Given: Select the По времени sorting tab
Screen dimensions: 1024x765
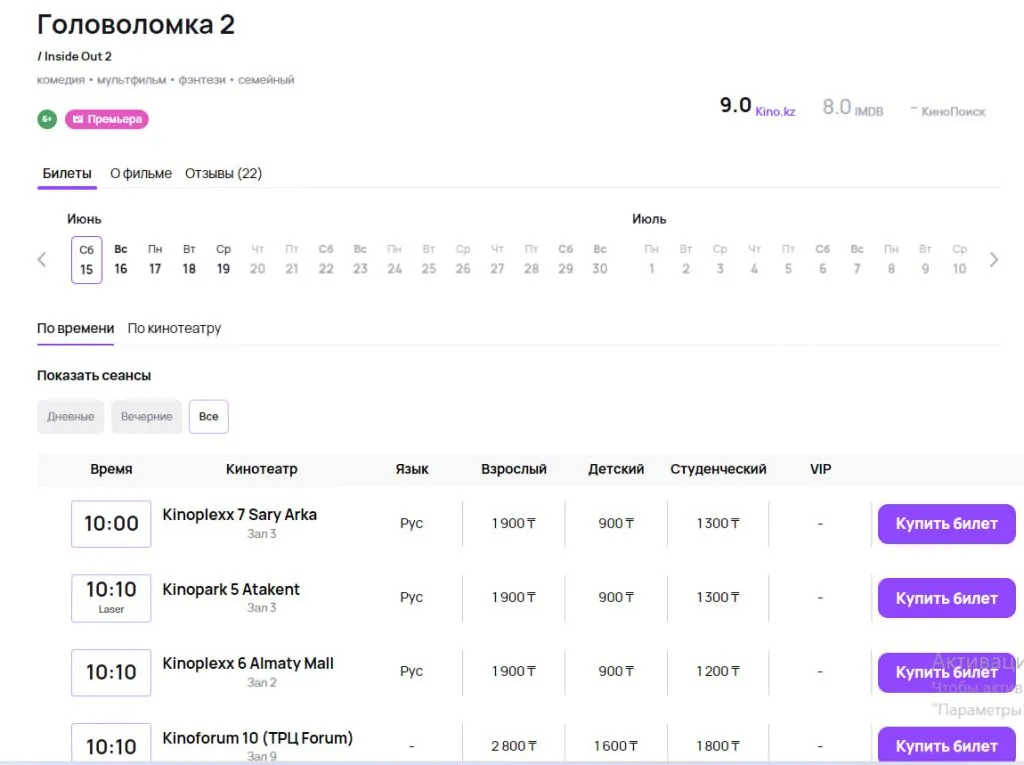Looking at the screenshot, I should (x=75, y=328).
